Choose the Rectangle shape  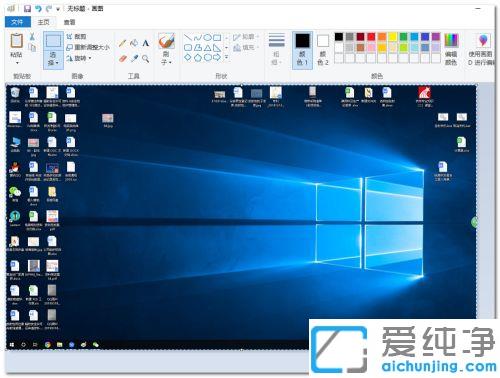217,37
